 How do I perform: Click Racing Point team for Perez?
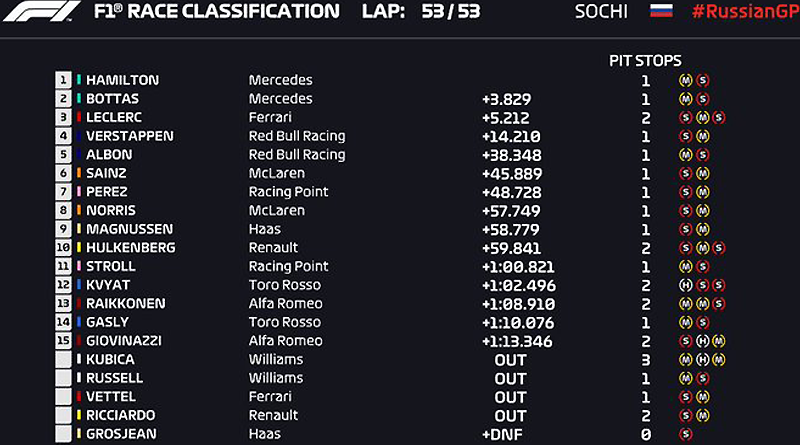pos(288,192)
